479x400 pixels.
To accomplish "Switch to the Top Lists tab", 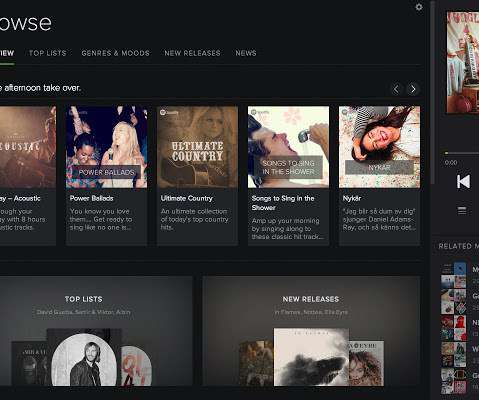I will [x=48, y=53].
